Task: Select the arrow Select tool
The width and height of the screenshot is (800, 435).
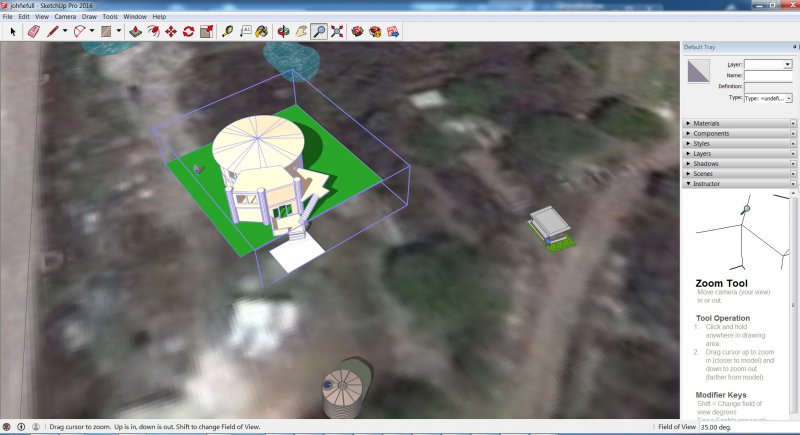Action: click(13, 32)
